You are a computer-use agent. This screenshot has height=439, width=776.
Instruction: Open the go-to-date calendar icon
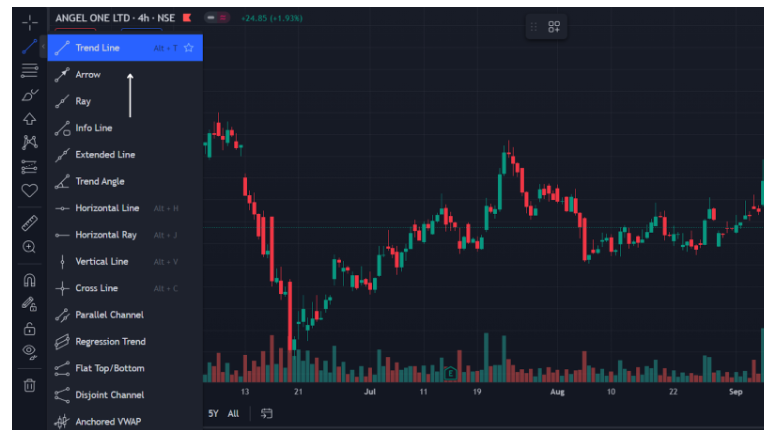click(x=267, y=413)
